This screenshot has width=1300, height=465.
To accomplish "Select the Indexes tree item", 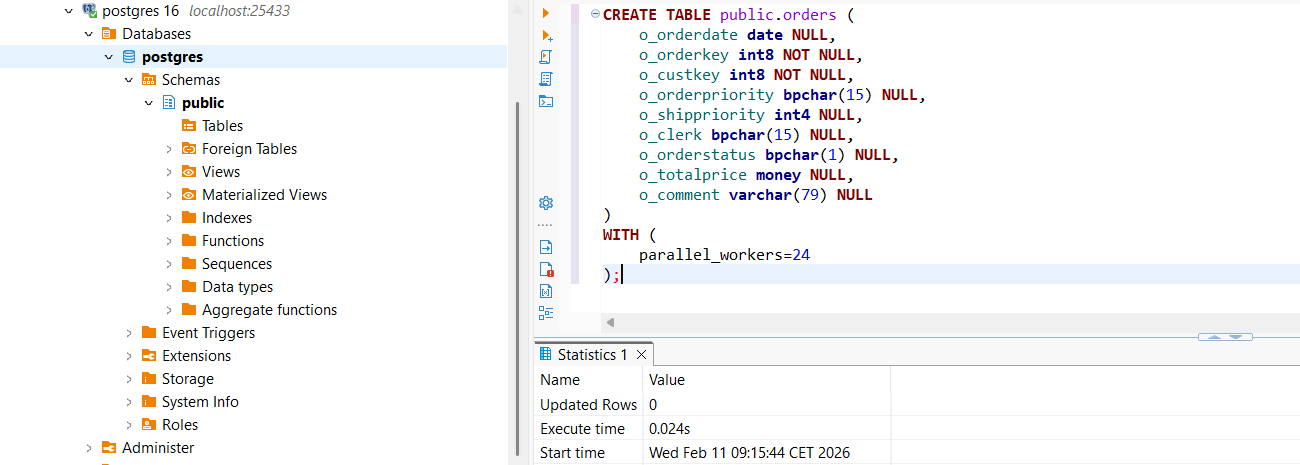I will click(x=227, y=218).
